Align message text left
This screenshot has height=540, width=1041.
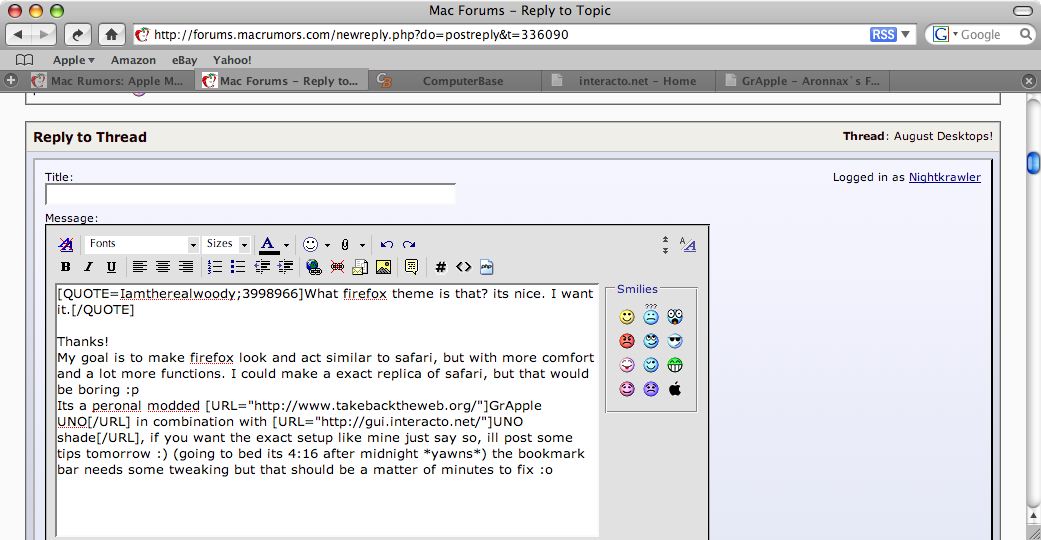click(x=139, y=267)
